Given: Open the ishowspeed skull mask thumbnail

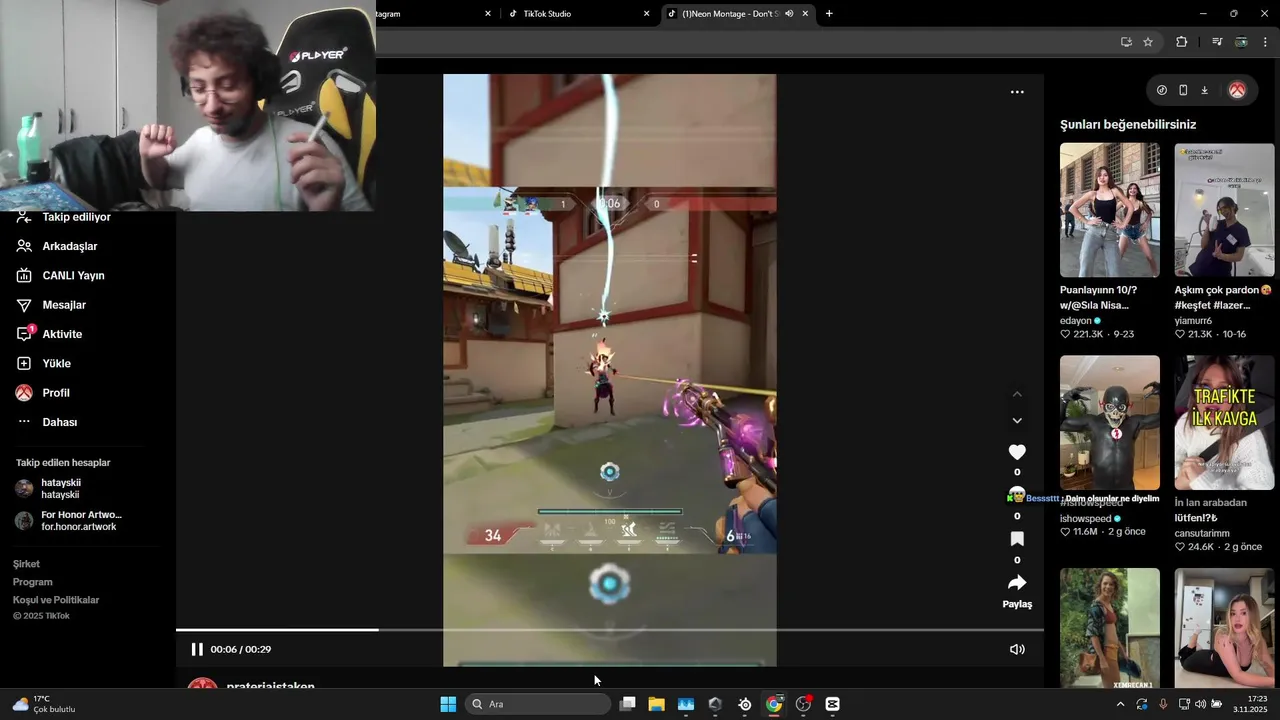Looking at the screenshot, I should pyautogui.click(x=1110, y=422).
